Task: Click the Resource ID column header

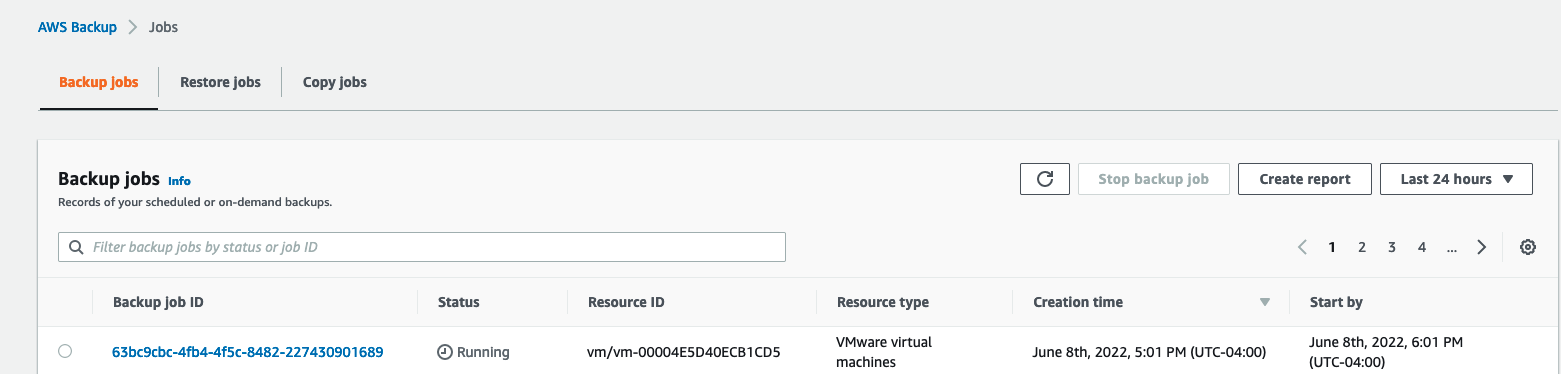Action: (626, 302)
